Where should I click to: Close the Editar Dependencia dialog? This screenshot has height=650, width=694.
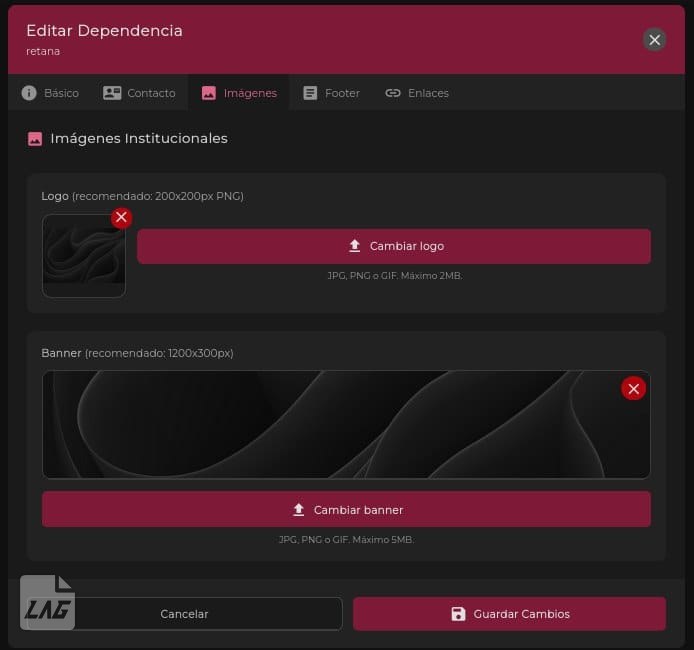tap(655, 40)
